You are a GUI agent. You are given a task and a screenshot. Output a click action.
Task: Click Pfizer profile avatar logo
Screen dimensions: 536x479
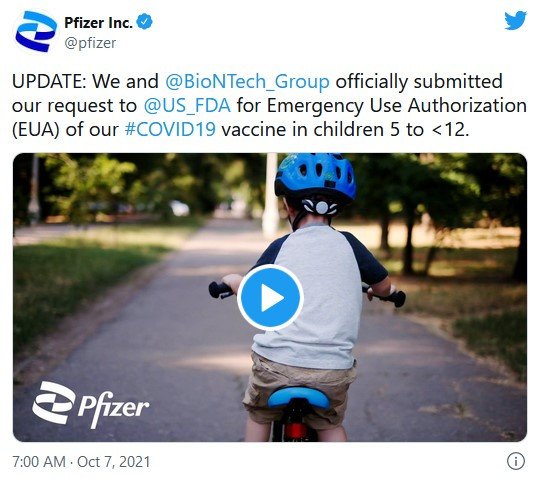tap(36, 31)
